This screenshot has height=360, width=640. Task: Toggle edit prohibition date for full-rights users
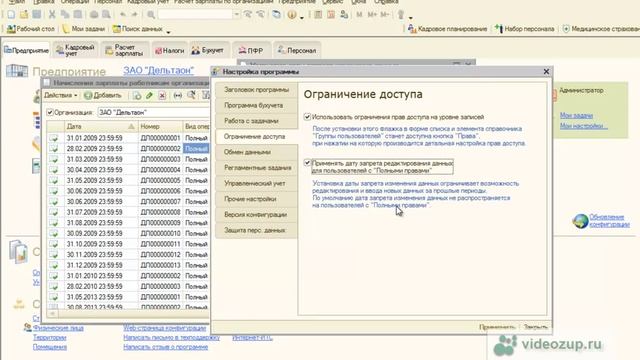coord(307,163)
